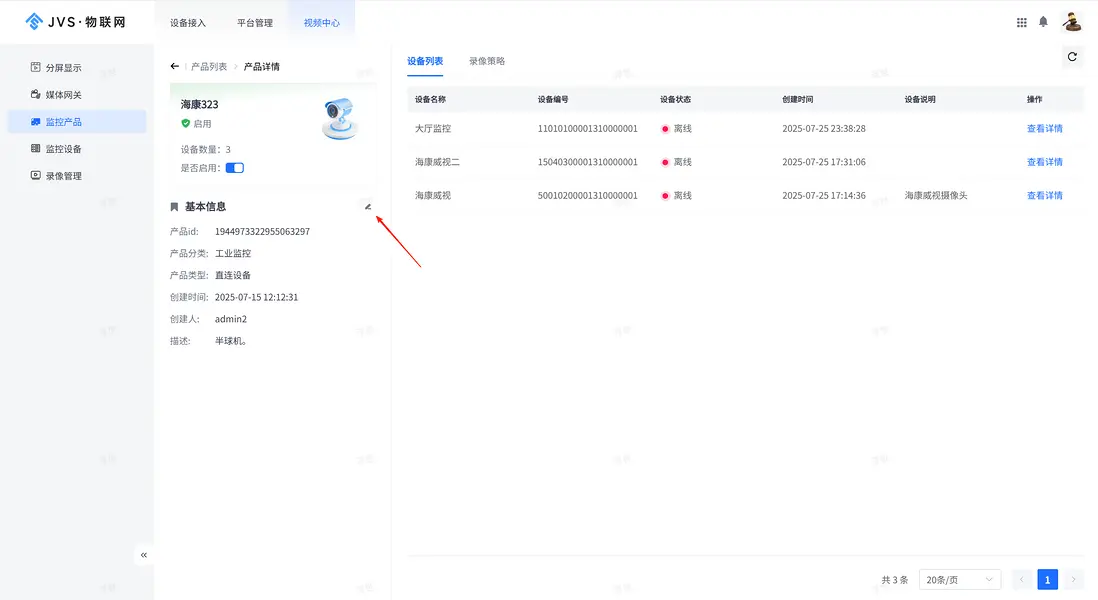Screen dimensions: 1098x600
Task: Click product name 海康323
Action: (x=200, y=104)
